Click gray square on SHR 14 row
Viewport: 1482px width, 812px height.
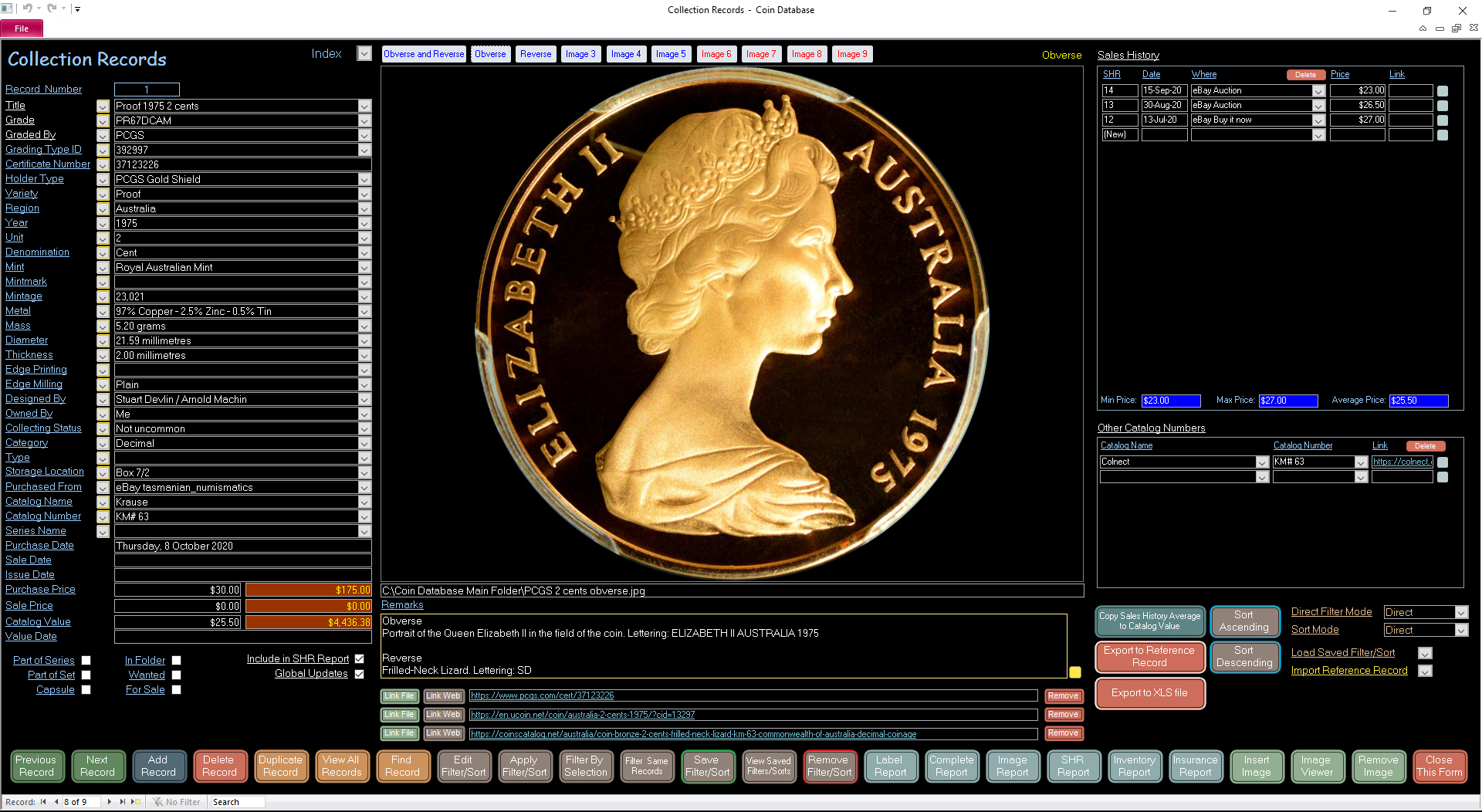1443,90
